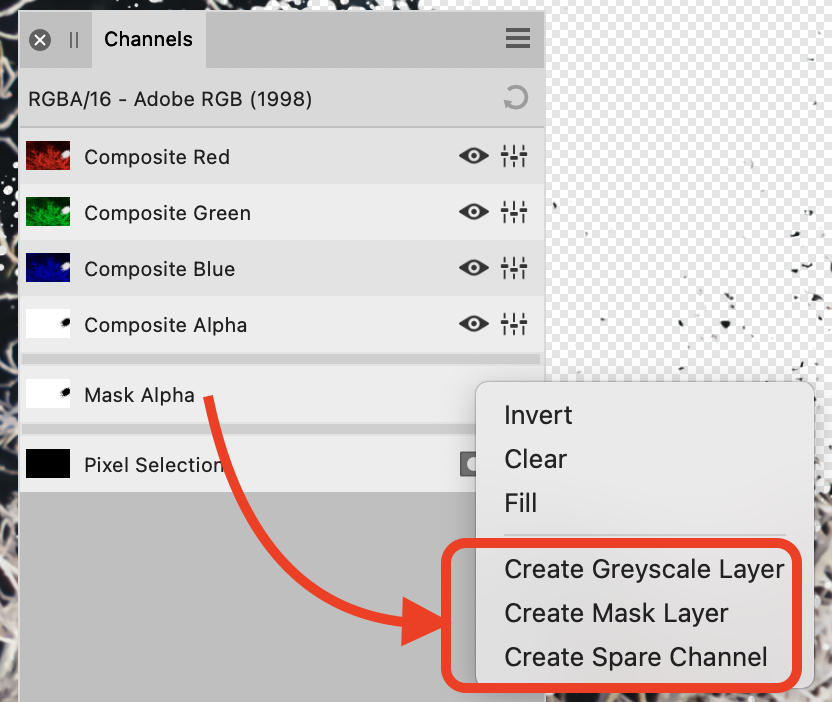Open the Channels panel options menu

tap(517, 38)
